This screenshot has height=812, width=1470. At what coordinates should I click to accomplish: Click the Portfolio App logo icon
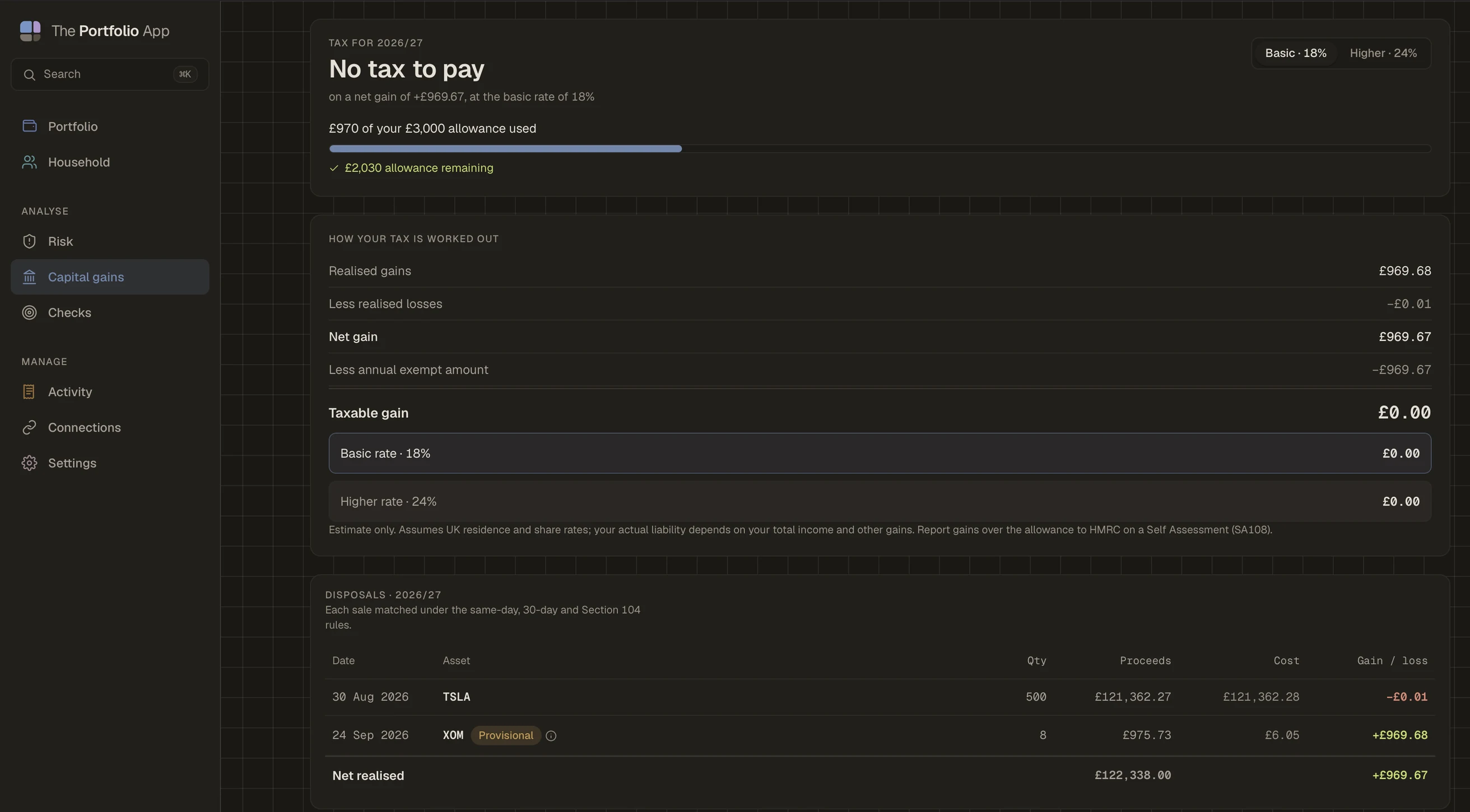pyautogui.click(x=30, y=31)
